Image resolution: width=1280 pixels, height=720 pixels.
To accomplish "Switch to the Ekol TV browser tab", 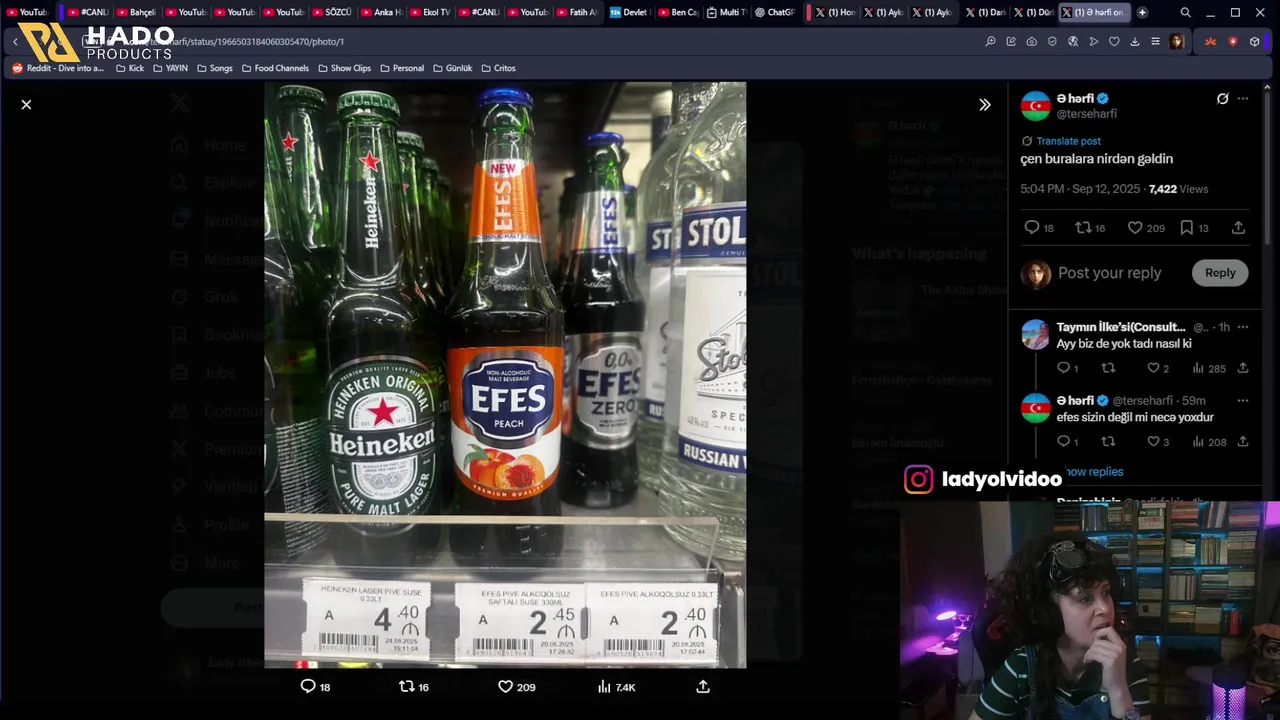I will click(x=428, y=12).
